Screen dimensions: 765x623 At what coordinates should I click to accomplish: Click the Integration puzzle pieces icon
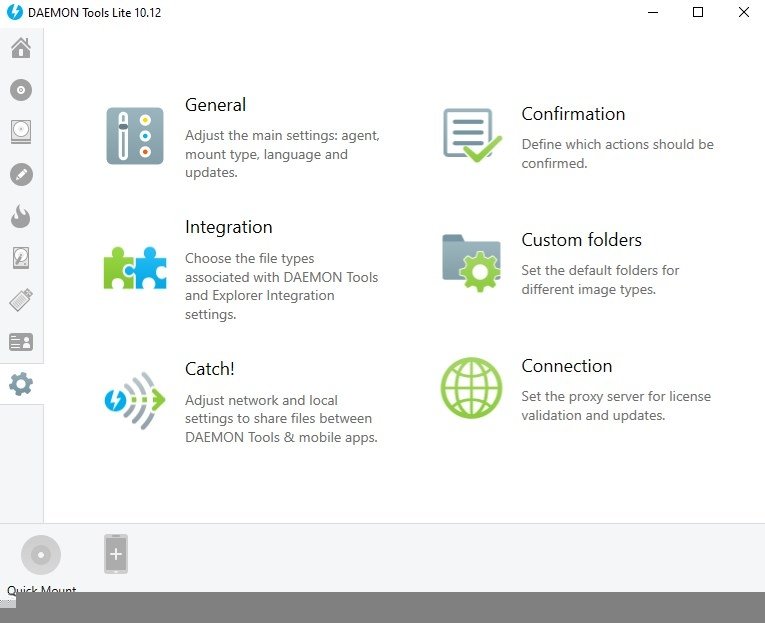(135, 268)
